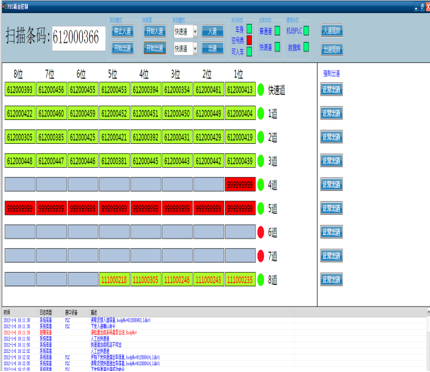430x372 pixels.
Task: Click the green 车身 indicator square
Action: click(249, 29)
